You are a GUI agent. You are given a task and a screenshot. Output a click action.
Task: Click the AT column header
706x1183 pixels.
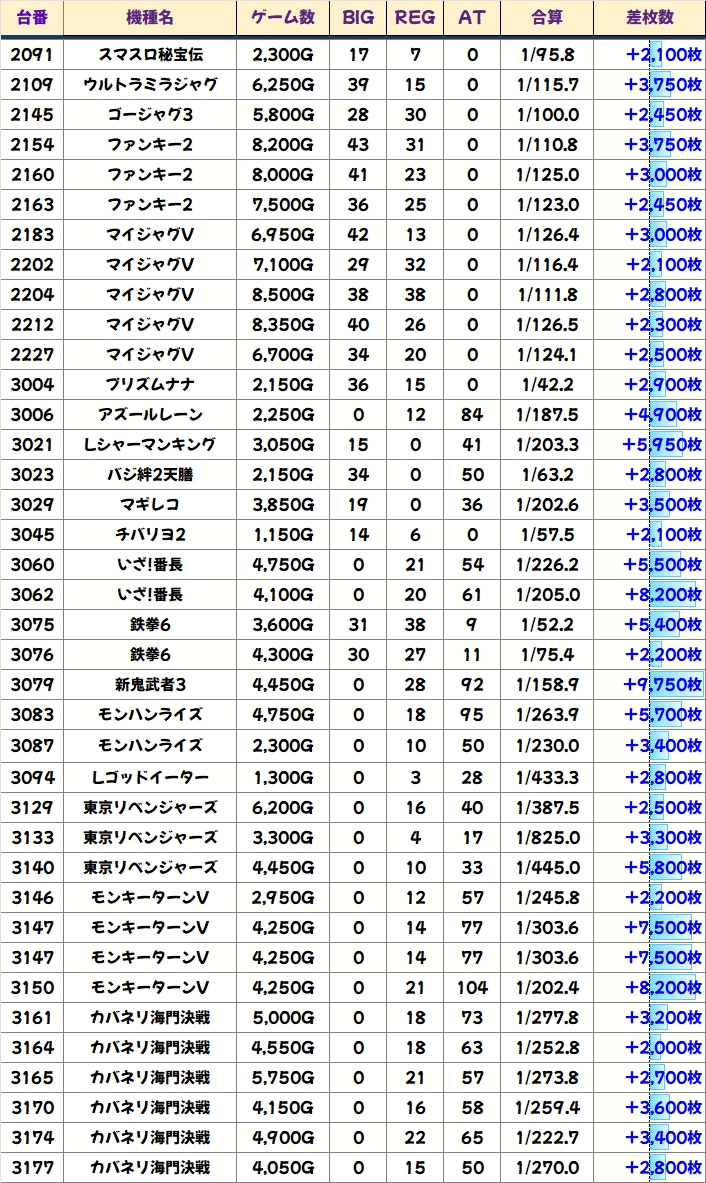[471, 18]
